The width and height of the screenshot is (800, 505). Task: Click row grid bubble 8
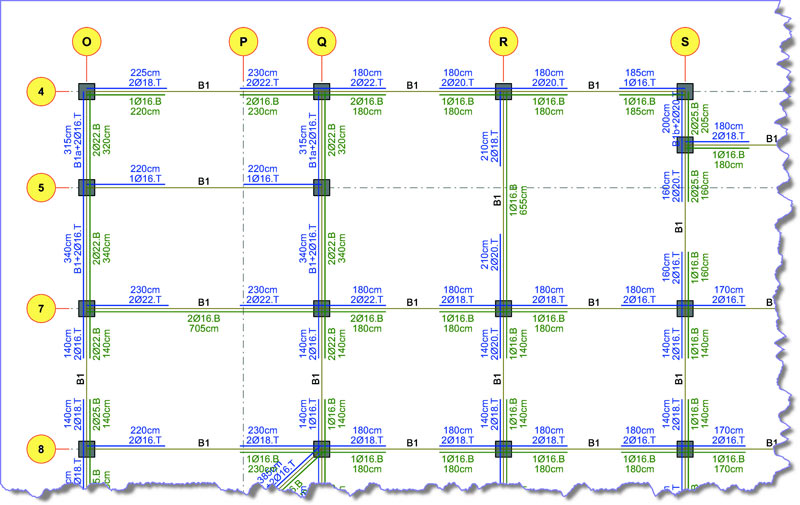coord(41,448)
